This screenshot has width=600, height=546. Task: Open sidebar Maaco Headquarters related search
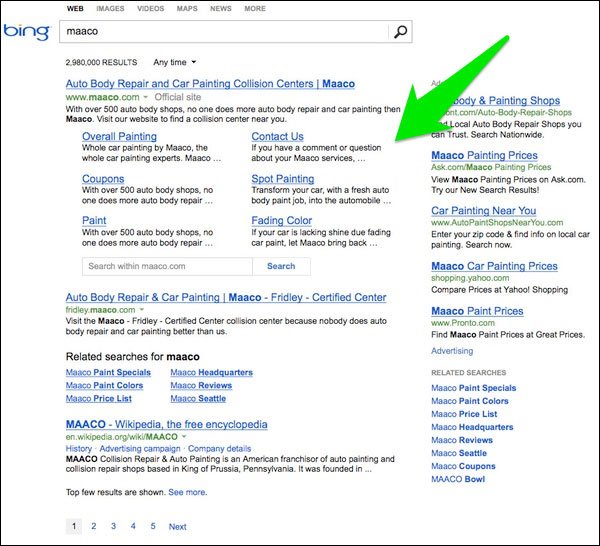coord(472,427)
